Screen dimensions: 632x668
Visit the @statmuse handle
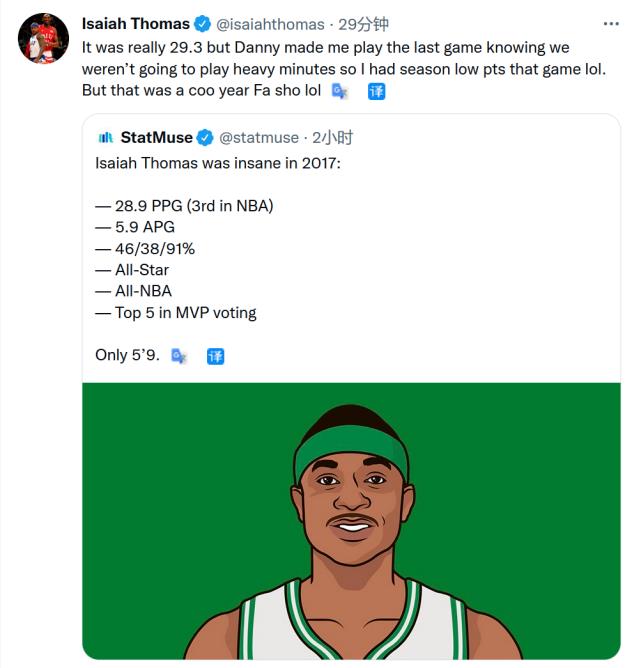pyautogui.click(x=259, y=137)
